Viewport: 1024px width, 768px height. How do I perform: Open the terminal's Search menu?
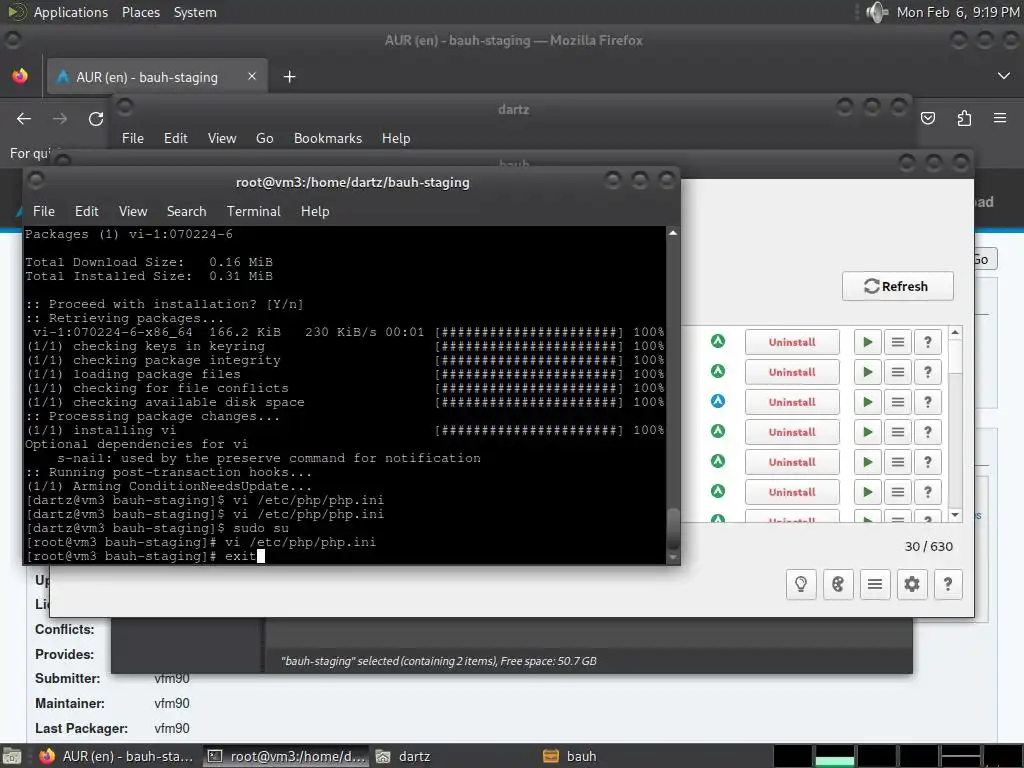coord(186,211)
